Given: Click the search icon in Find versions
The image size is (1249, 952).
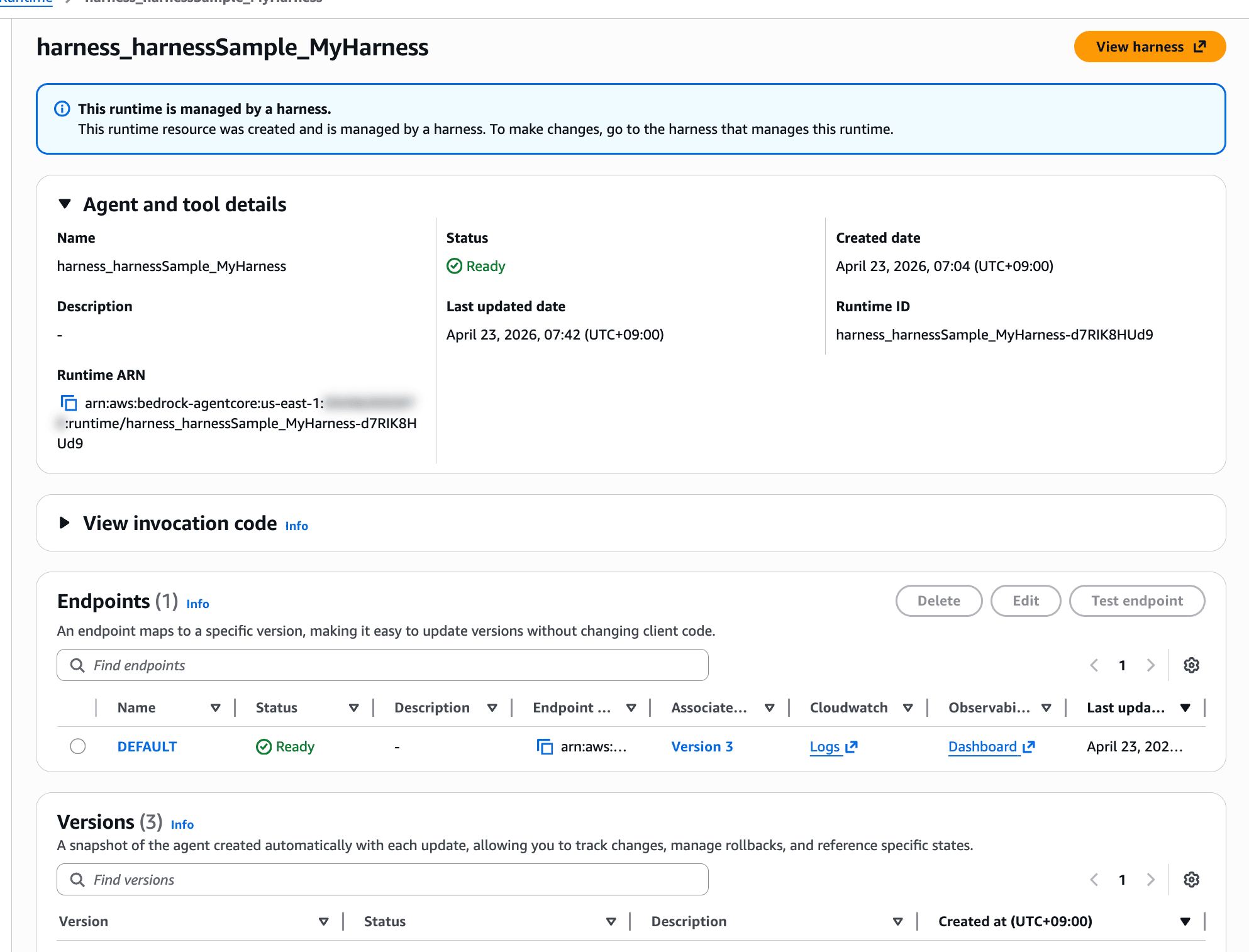Looking at the screenshot, I should point(77,880).
